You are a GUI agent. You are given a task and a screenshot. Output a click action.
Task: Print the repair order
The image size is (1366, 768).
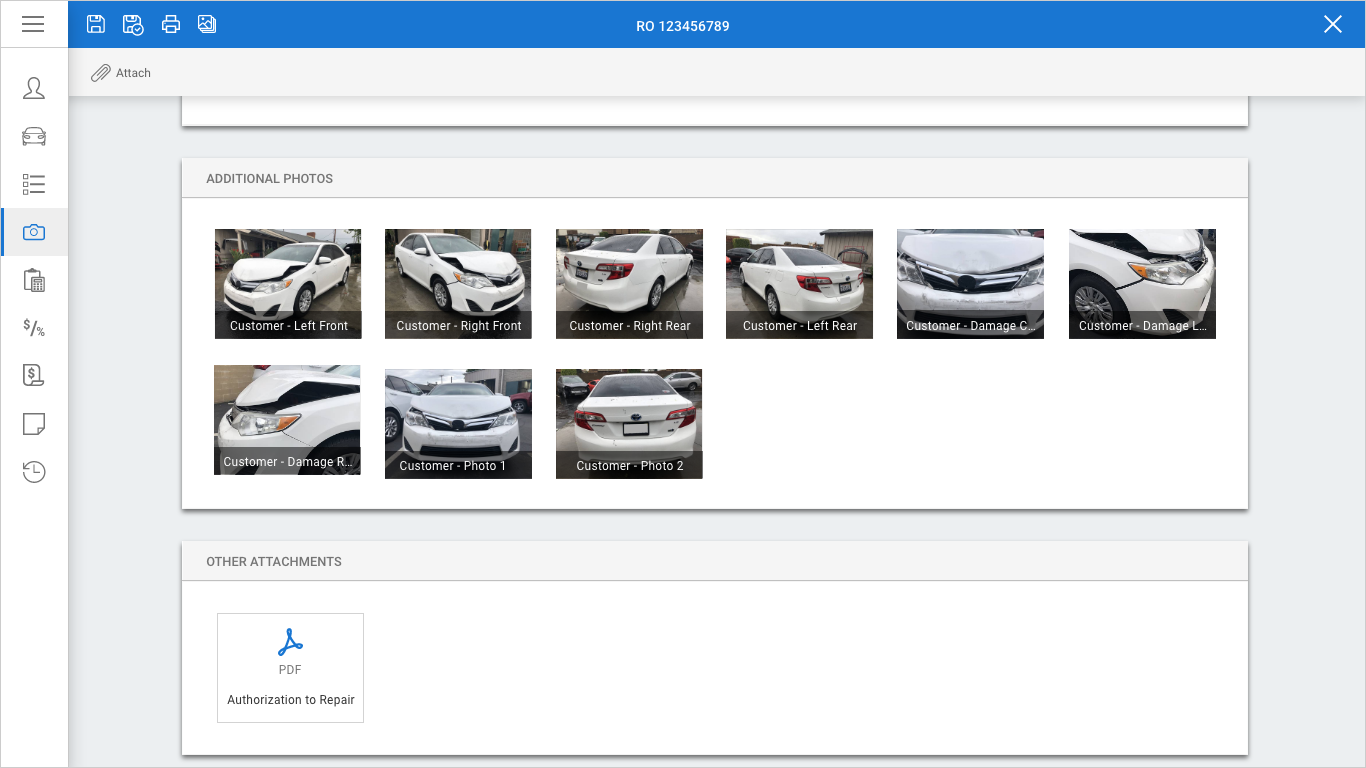click(x=171, y=24)
